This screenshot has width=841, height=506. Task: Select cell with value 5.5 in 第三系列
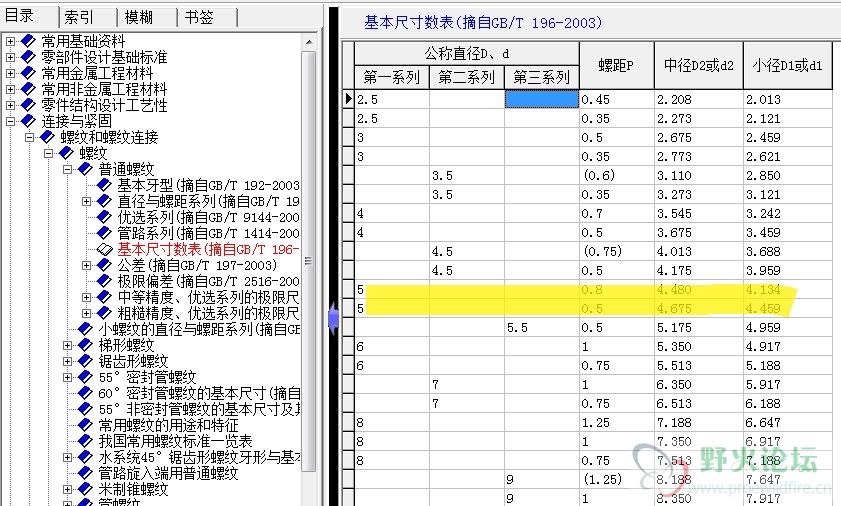tap(542, 327)
